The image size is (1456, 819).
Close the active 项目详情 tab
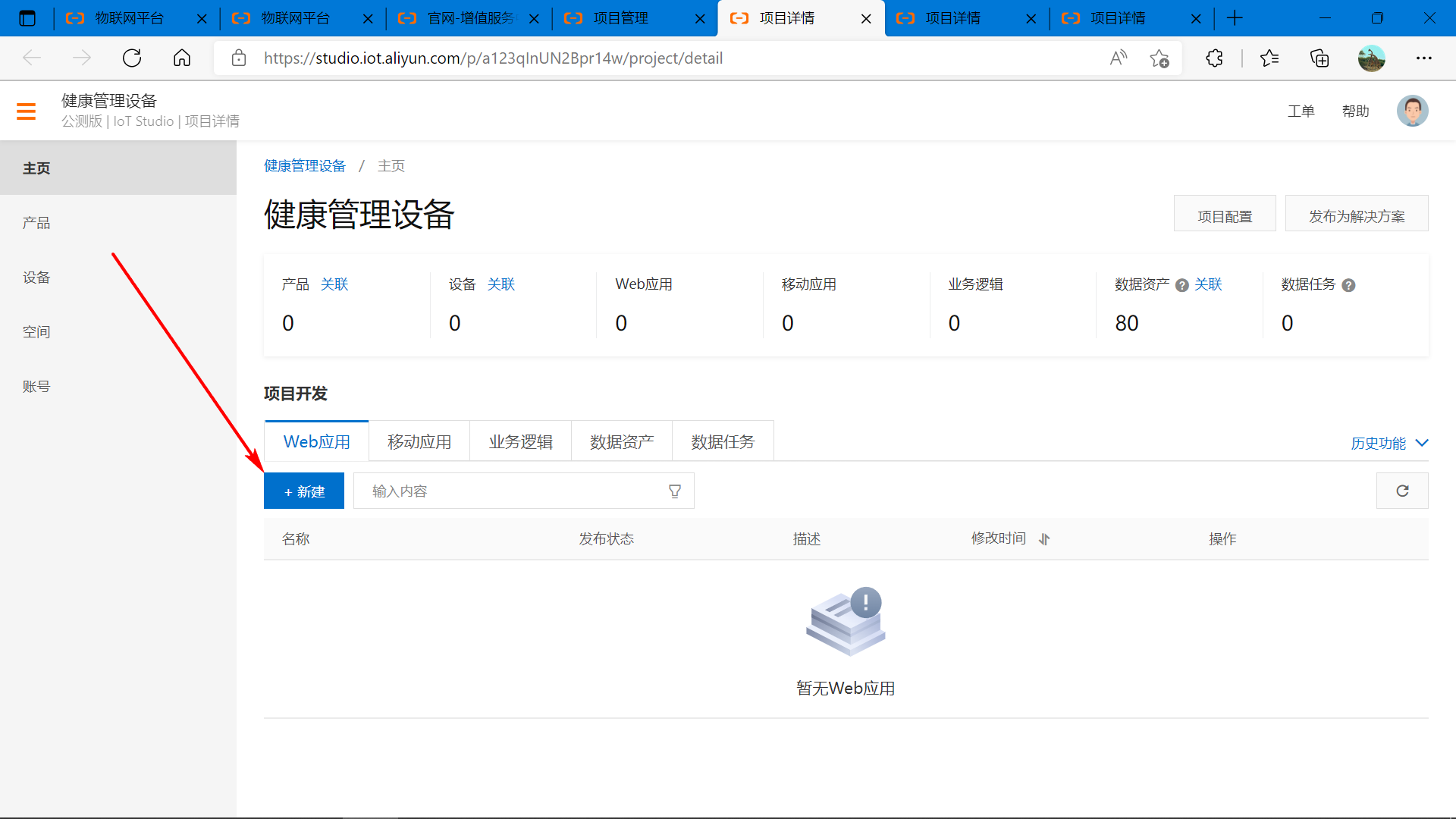(x=866, y=19)
